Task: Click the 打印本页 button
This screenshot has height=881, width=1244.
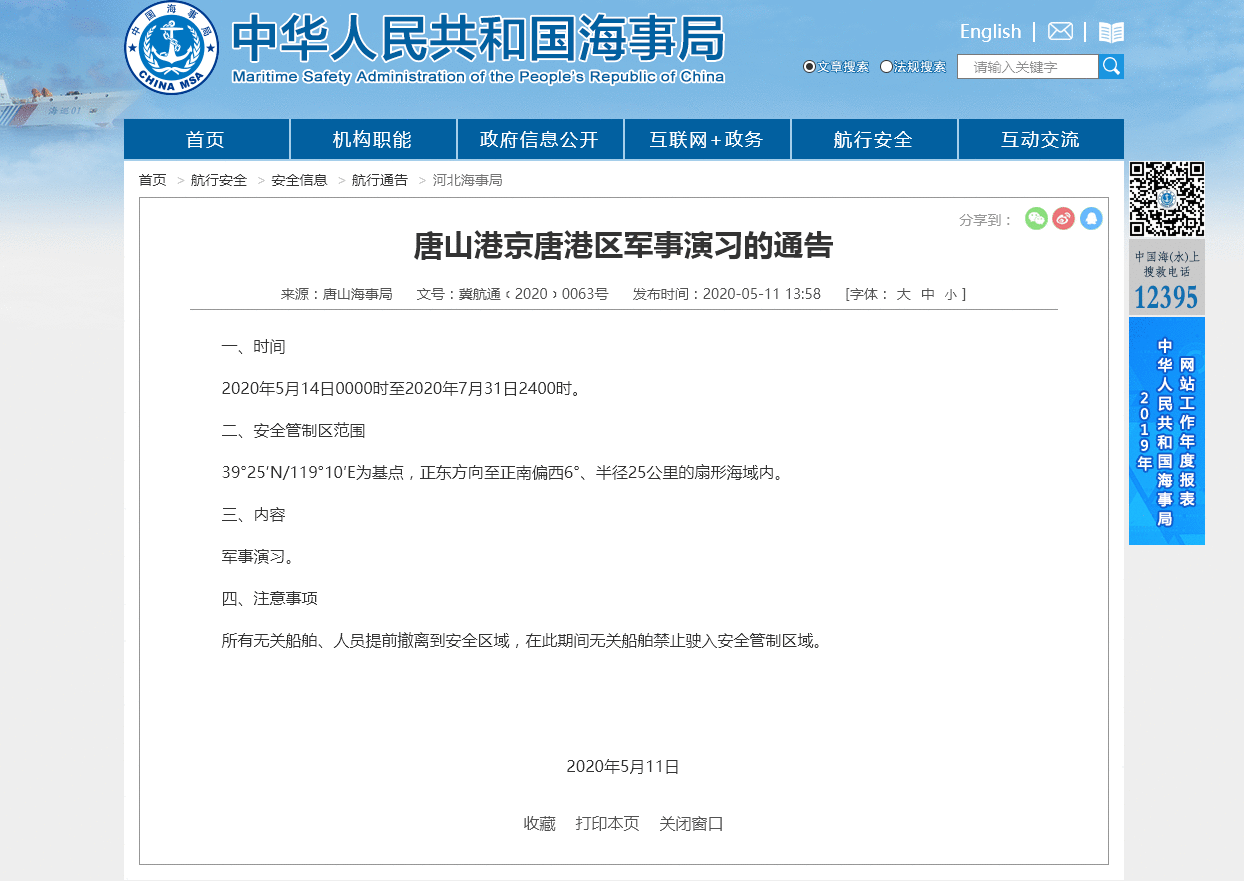Action: 606,824
